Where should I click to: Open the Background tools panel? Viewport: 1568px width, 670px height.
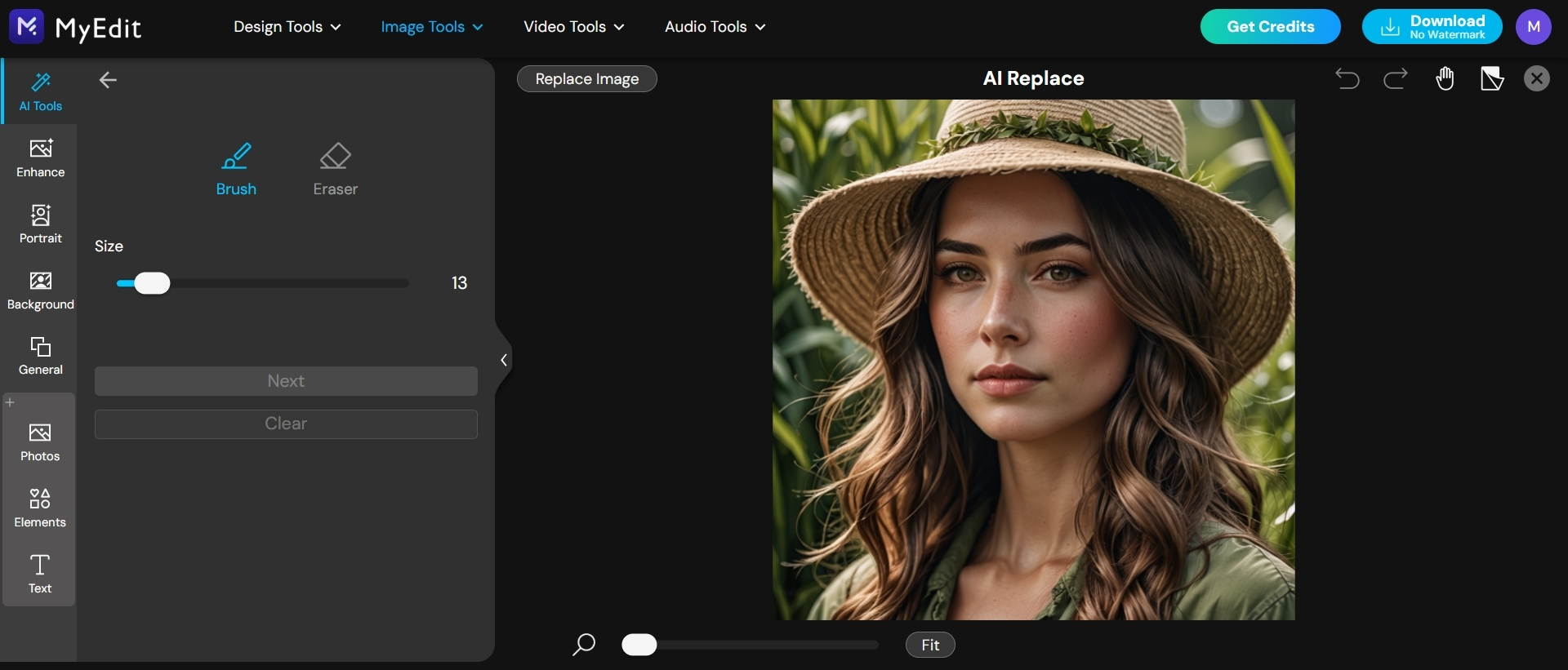pos(40,291)
